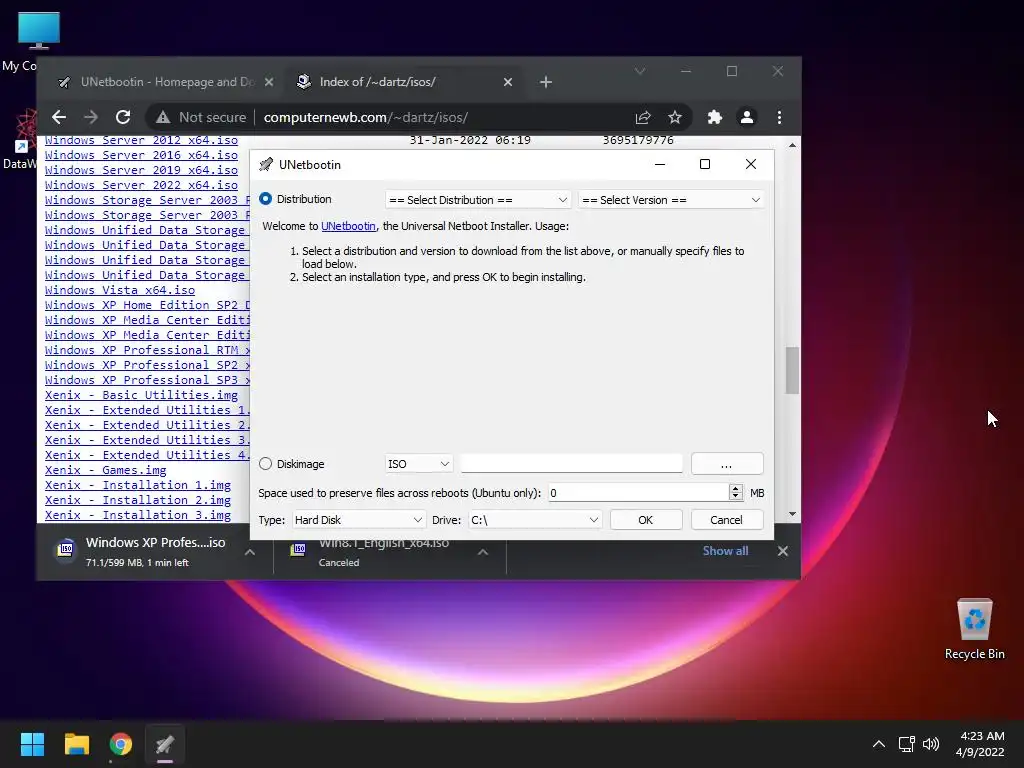Select the Distribution radio button
Image resolution: width=1024 pixels, height=768 pixels.
pos(266,199)
